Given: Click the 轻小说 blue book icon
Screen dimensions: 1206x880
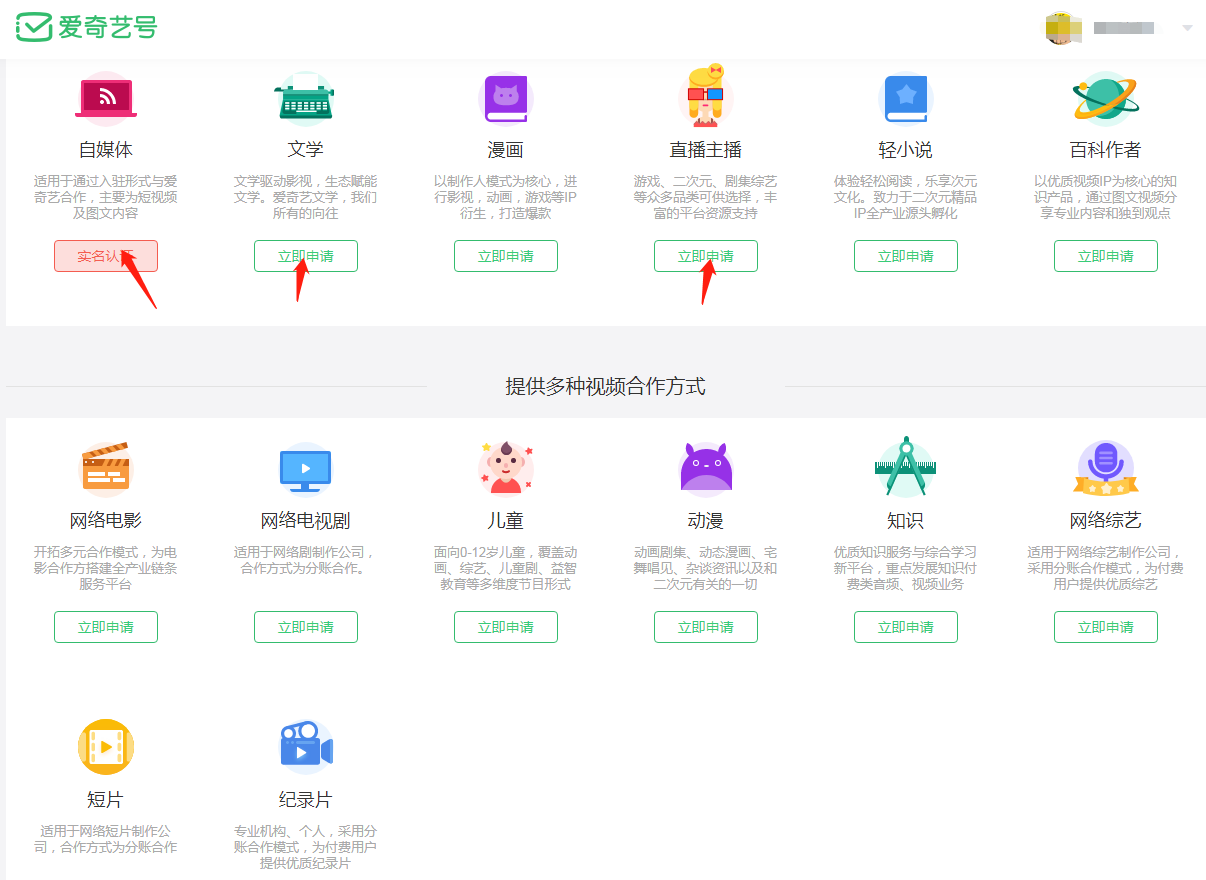Looking at the screenshot, I should (905, 97).
